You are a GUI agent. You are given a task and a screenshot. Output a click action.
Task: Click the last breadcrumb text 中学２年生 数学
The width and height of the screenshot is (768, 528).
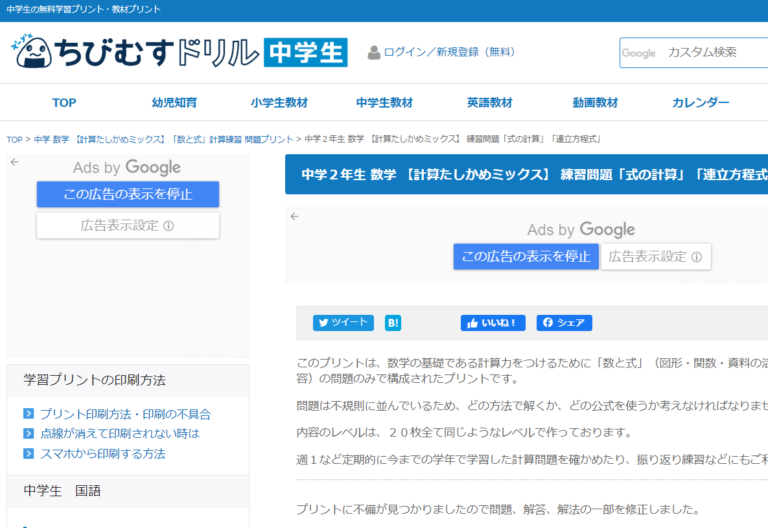[453, 140]
